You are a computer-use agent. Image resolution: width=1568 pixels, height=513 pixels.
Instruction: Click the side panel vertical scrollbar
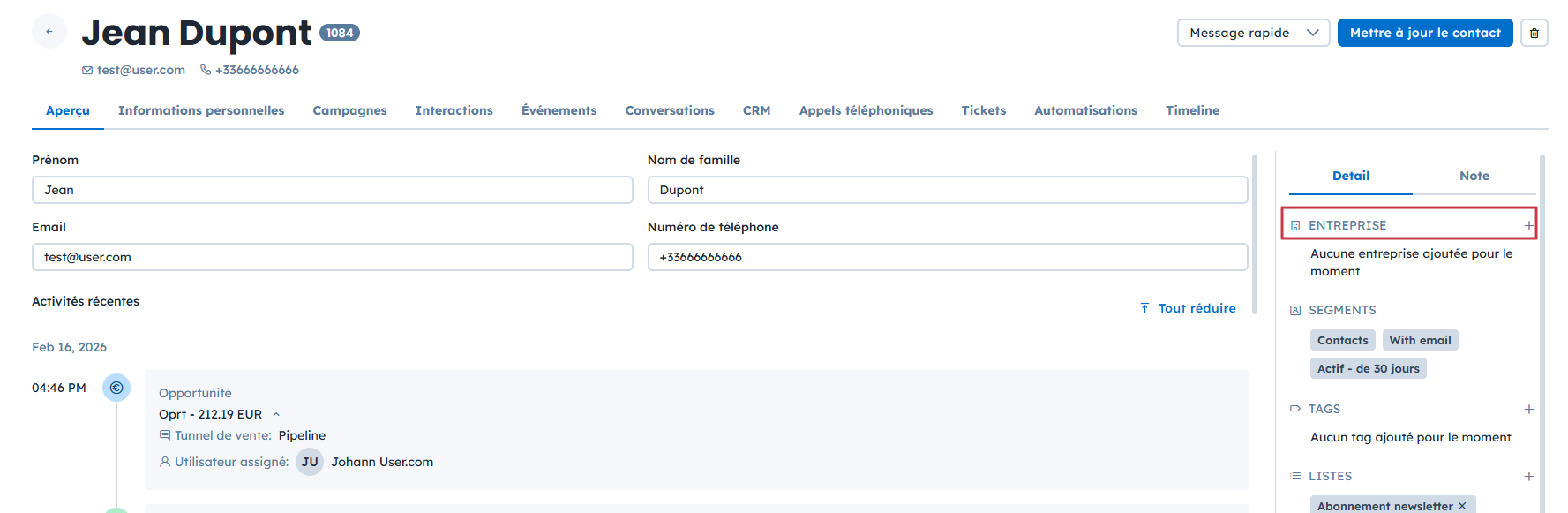click(1542, 334)
